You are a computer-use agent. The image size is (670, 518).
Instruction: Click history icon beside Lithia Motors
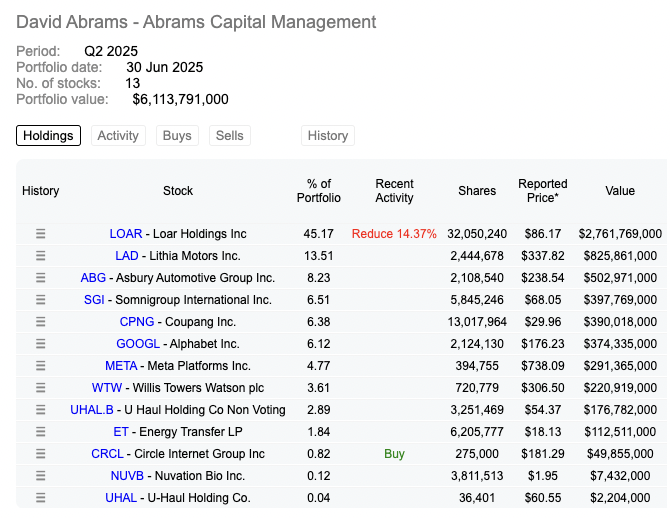[x=41, y=256]
